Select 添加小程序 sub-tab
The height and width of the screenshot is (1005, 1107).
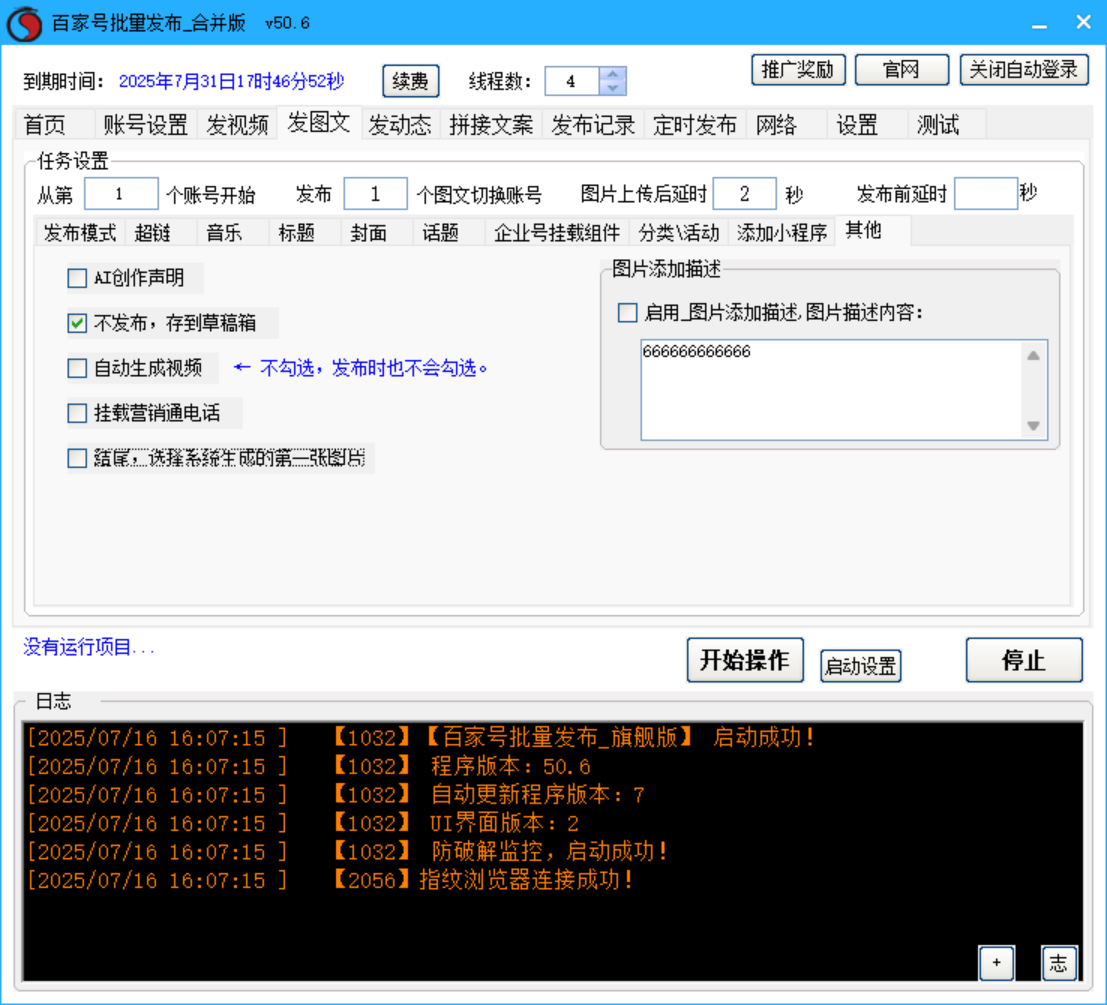(782, 232)
